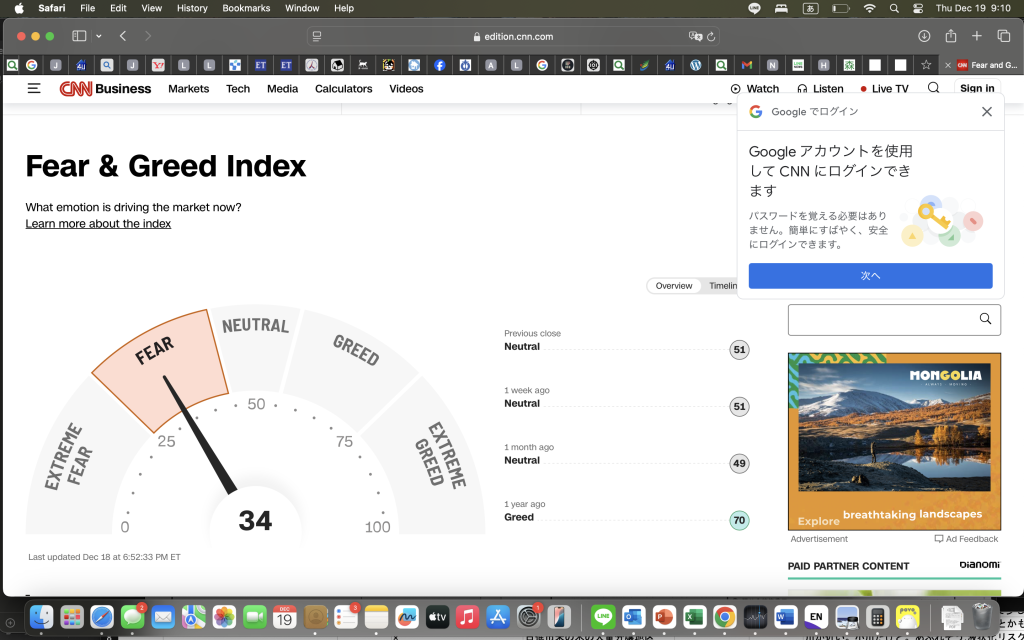Click the search input field beside ad
This screenshot has width=1024, height=640.
[x=880, y=319]
